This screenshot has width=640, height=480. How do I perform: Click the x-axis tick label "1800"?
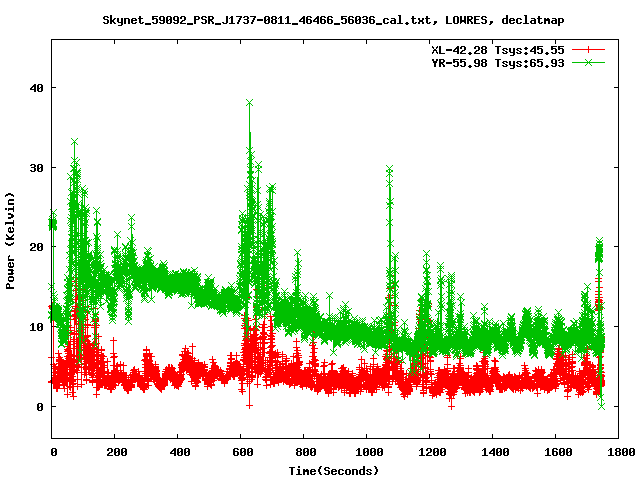coord(621,452)
